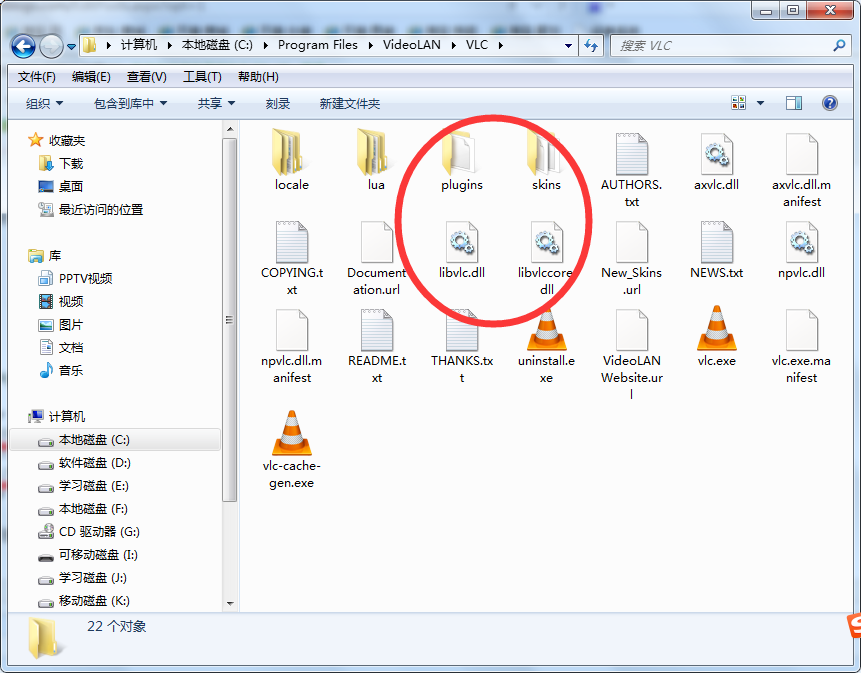Open the 包含到库中 dropdown
The image size is (861, 673).
pyautogui.click(x=130, y=103)
